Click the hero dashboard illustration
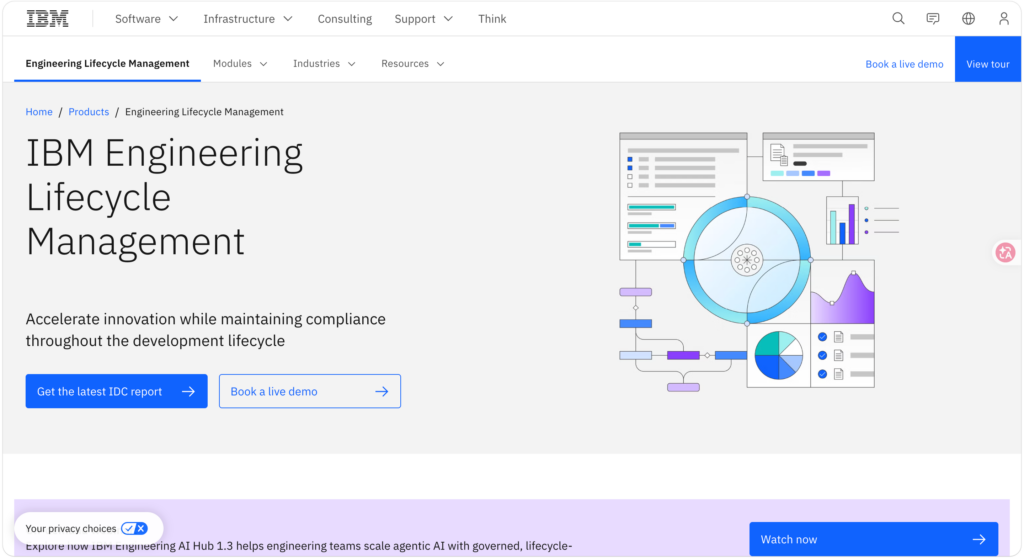Screen dimensions: 1024x559 [759, 262]
